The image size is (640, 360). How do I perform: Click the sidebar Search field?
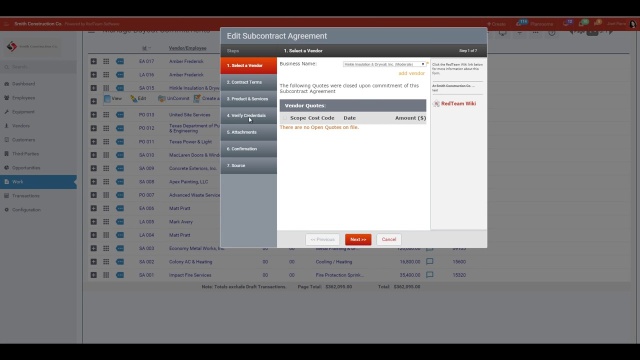pos(38,67)
